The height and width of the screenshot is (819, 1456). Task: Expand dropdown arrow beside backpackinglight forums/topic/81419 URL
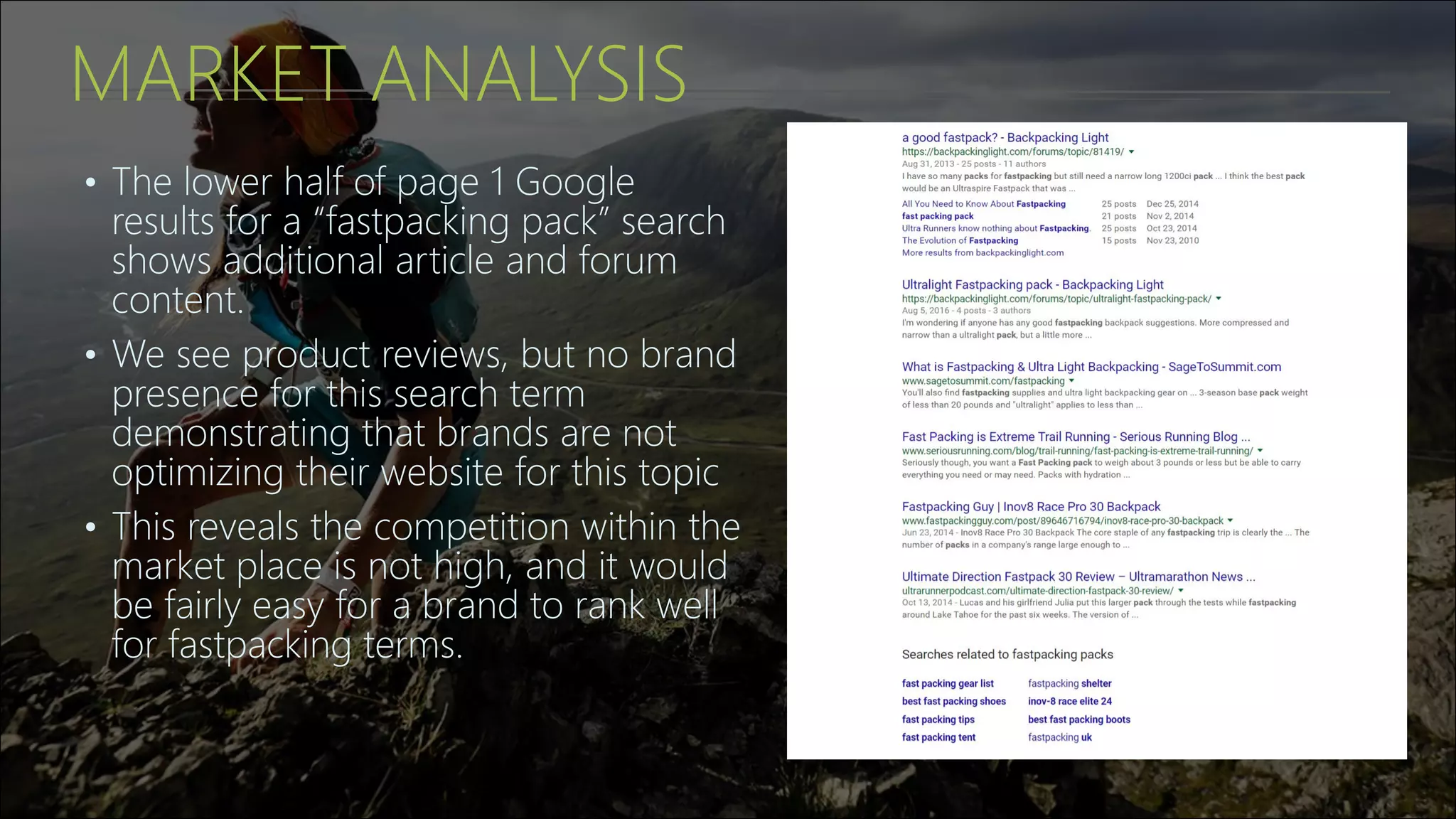(1132, 152)
